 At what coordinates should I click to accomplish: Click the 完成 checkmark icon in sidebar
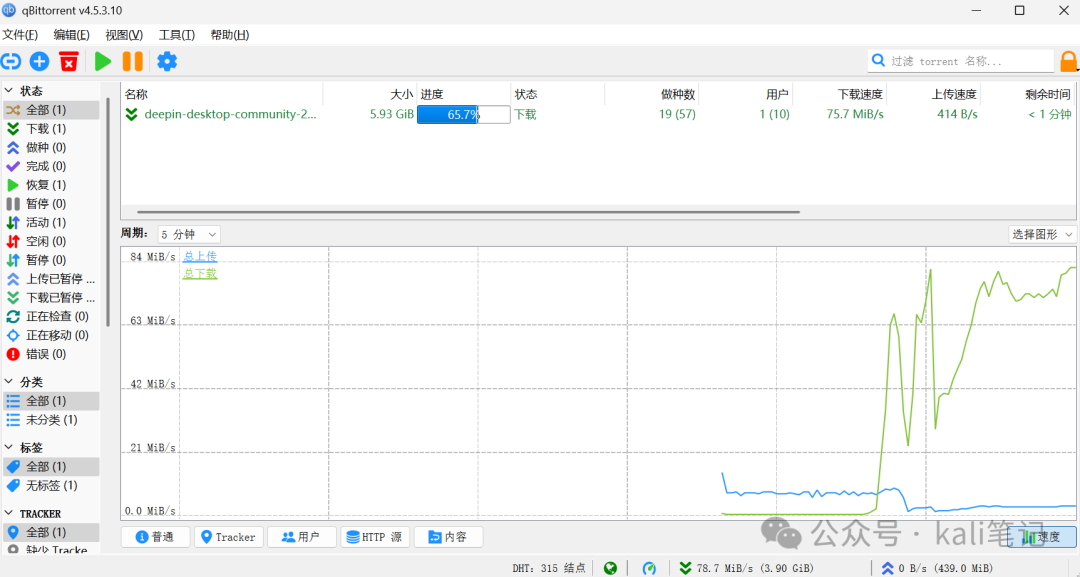click(13, 166)
